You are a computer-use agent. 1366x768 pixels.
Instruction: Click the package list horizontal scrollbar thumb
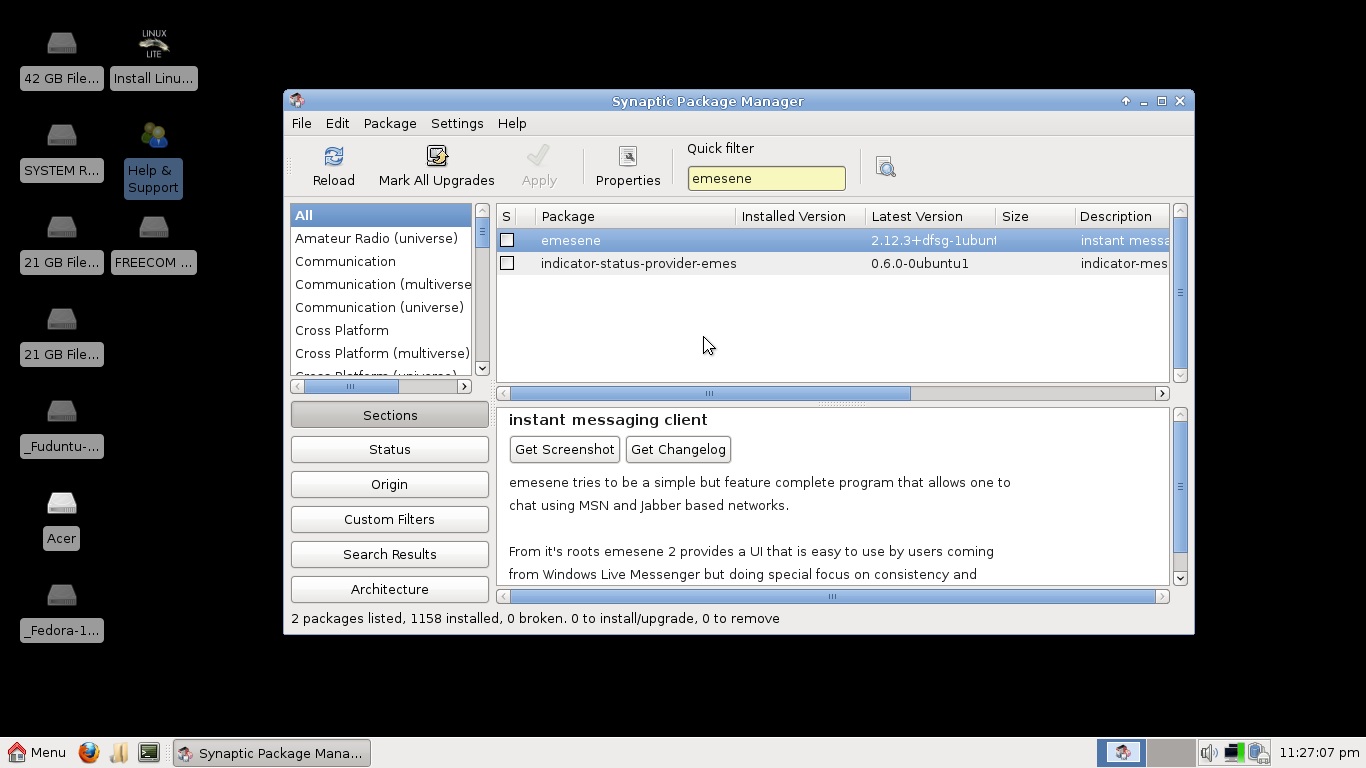(x=710, y=393)
